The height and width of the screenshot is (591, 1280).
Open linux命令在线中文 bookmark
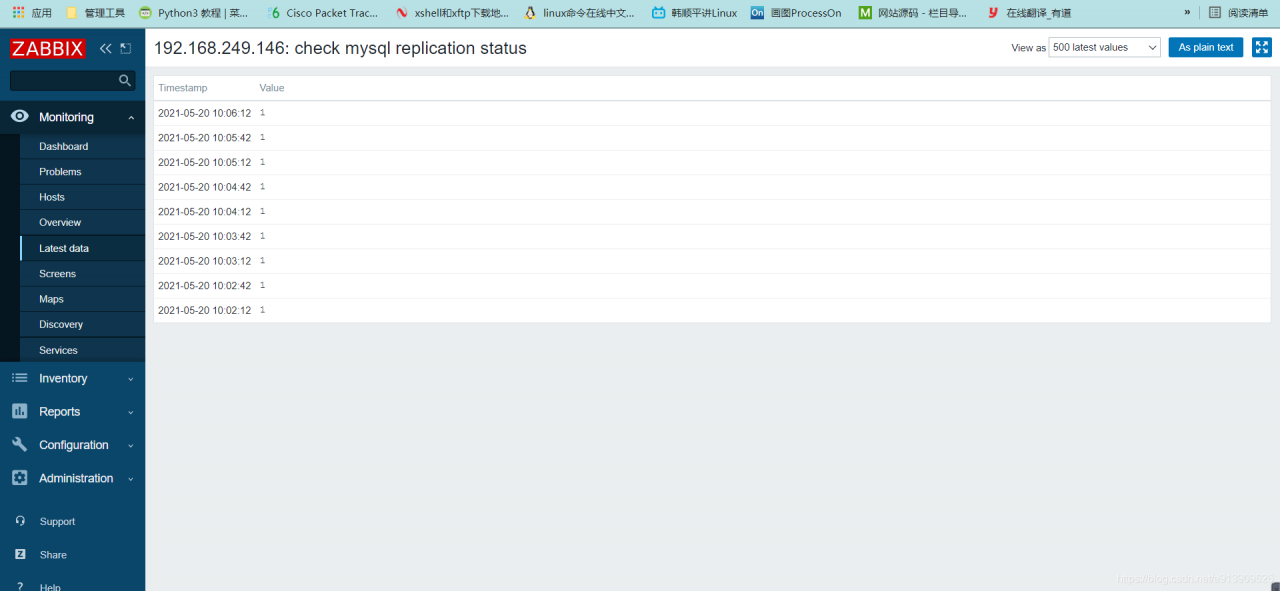click(580, 13)
